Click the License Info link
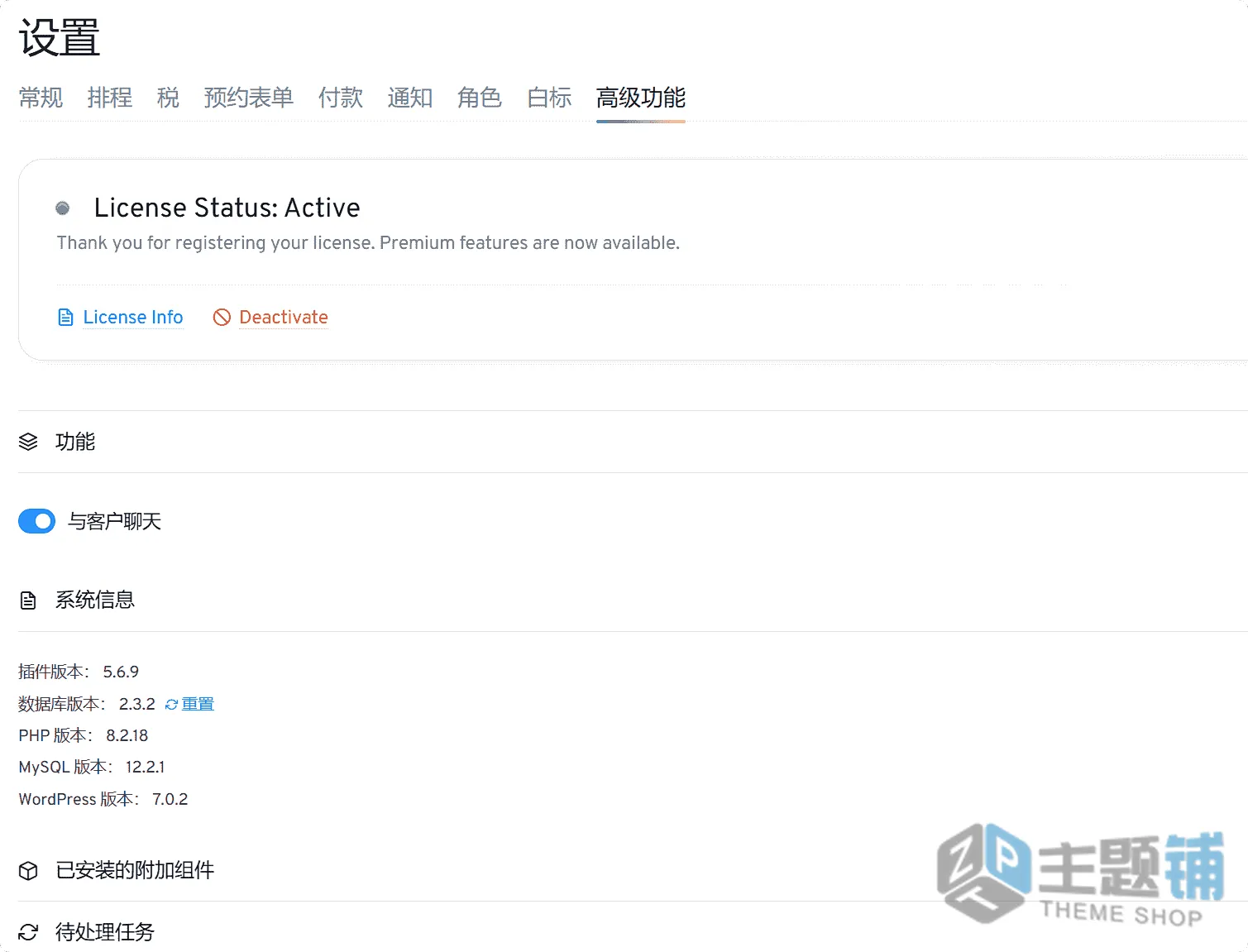This screenshot has height=952, width=1248. [x=133, y=318]
